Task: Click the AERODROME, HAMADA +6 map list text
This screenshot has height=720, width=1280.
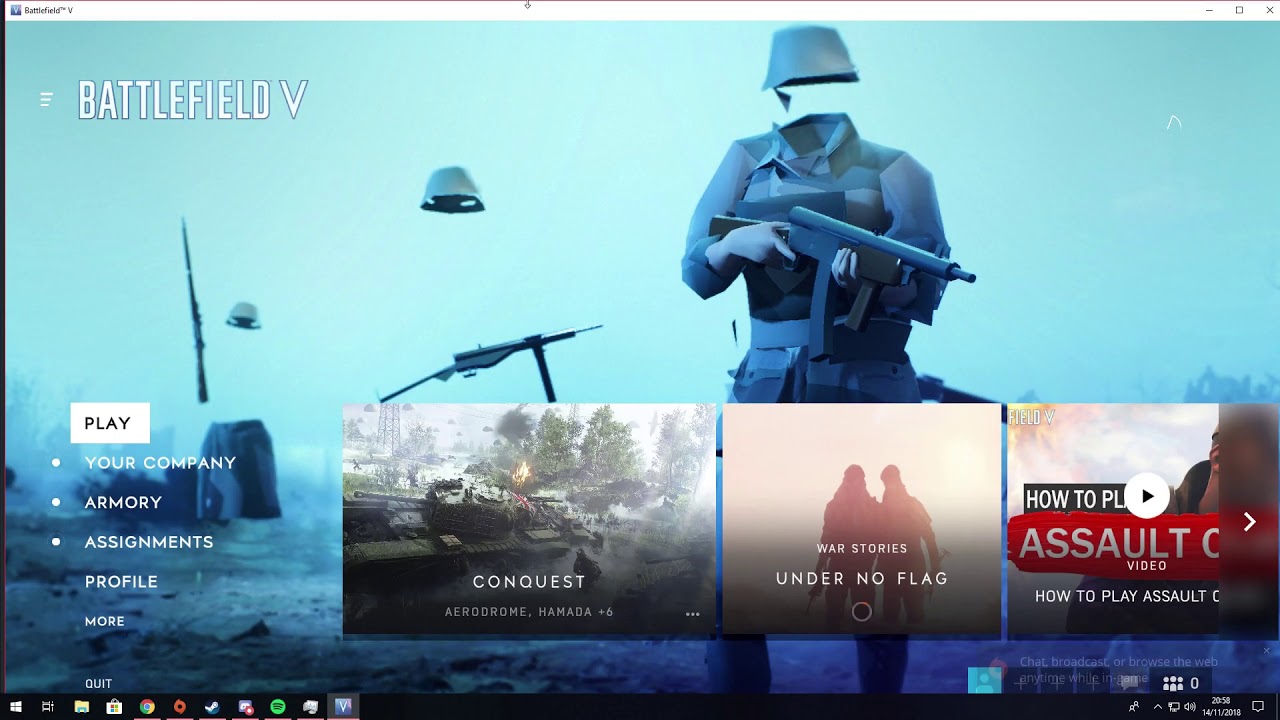Action: [529, 612]
